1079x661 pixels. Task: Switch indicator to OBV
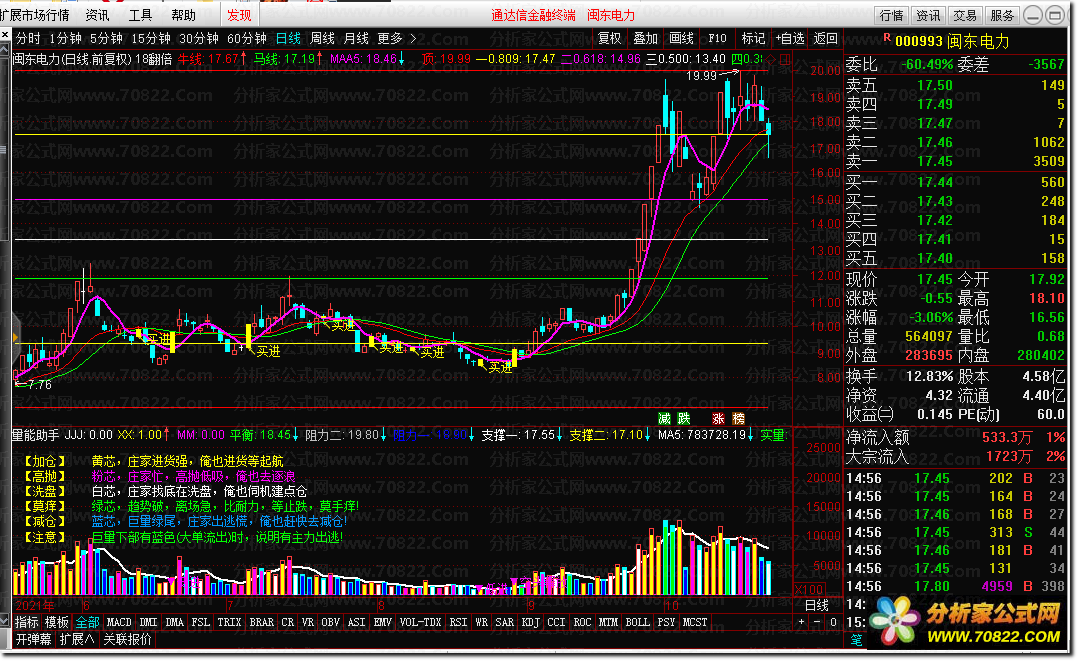click(x=330, y=622)
